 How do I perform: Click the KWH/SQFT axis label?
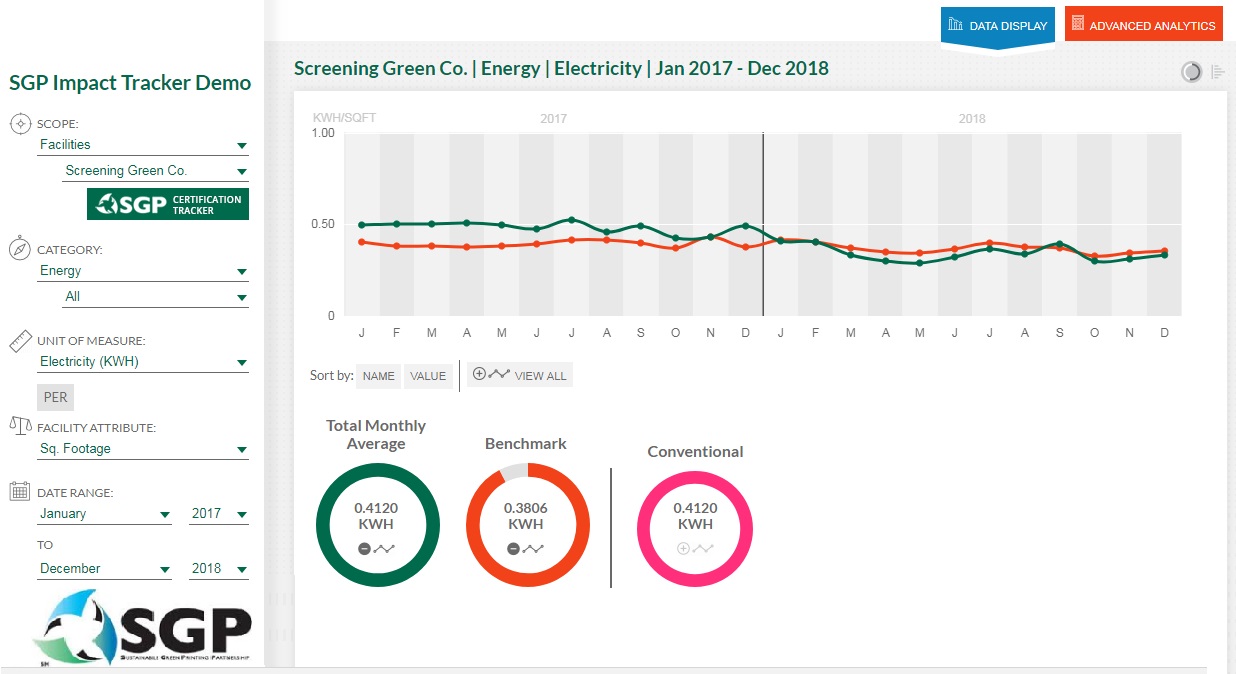[x=344, y=118]
